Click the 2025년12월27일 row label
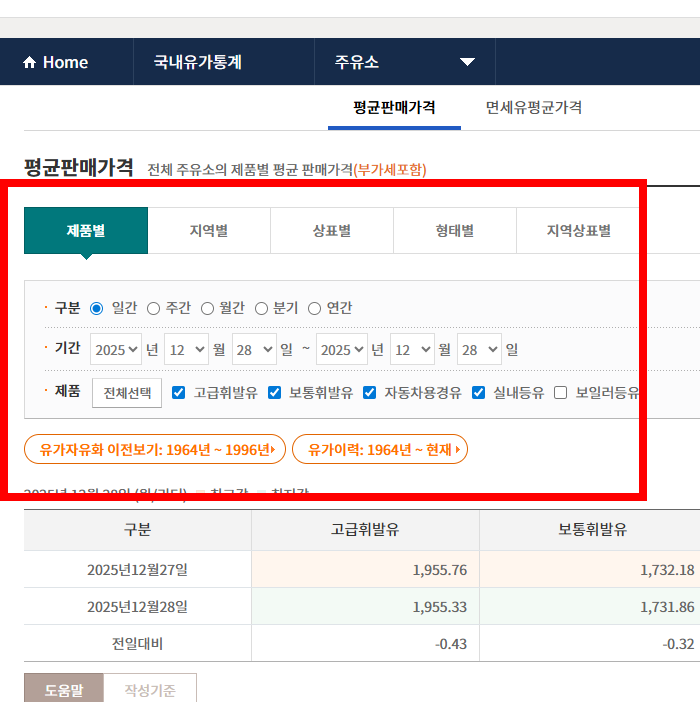 (x=137, y=569)
